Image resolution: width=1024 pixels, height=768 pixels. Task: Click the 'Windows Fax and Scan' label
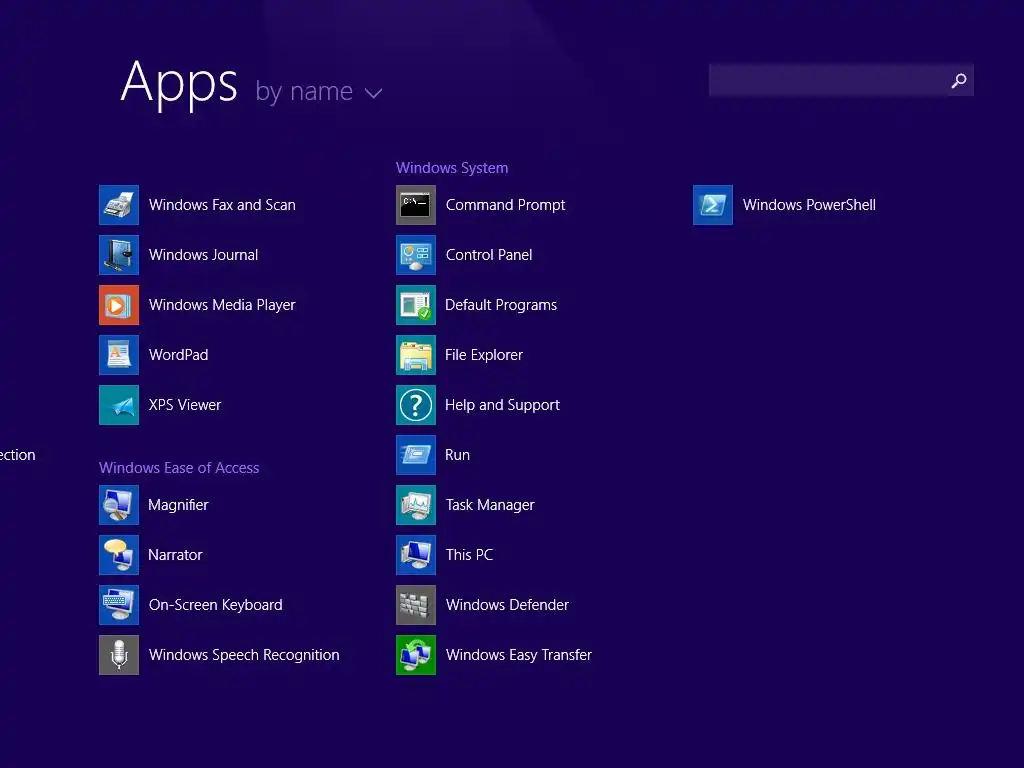(x=222, y=205)
